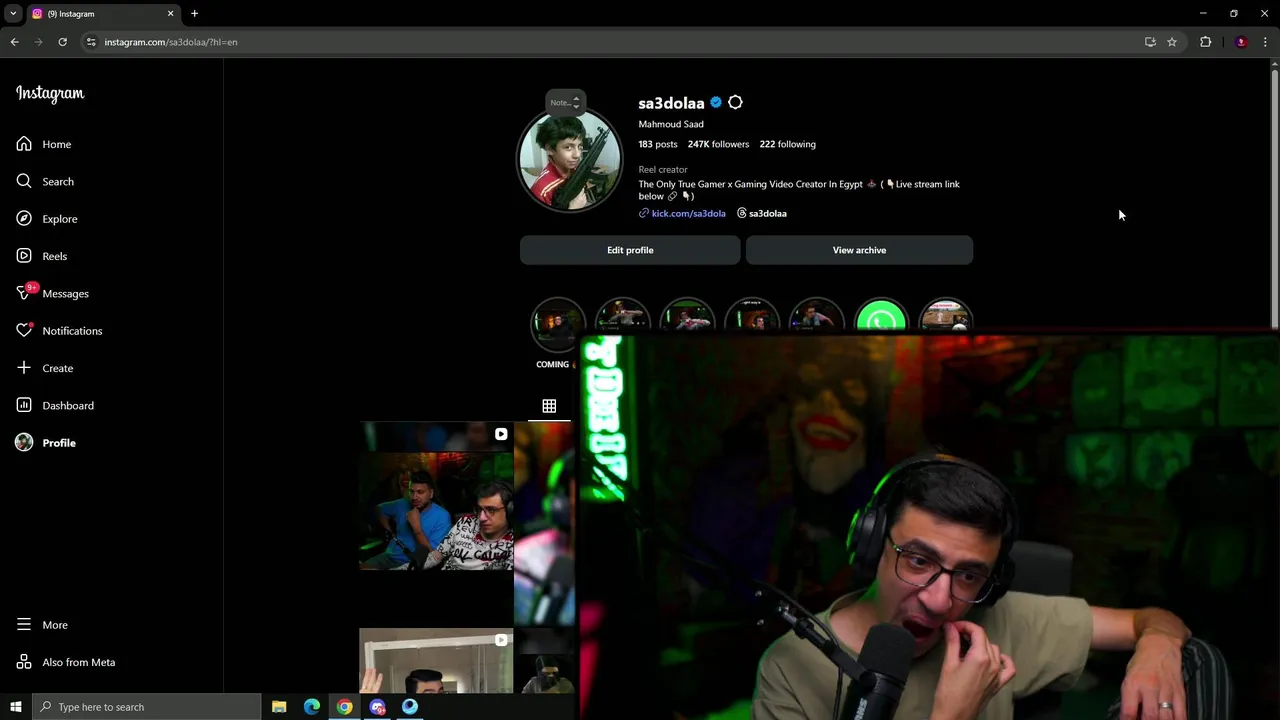Open File Explorer from taskbar
Screen dimensions: 1280x720
279,707
